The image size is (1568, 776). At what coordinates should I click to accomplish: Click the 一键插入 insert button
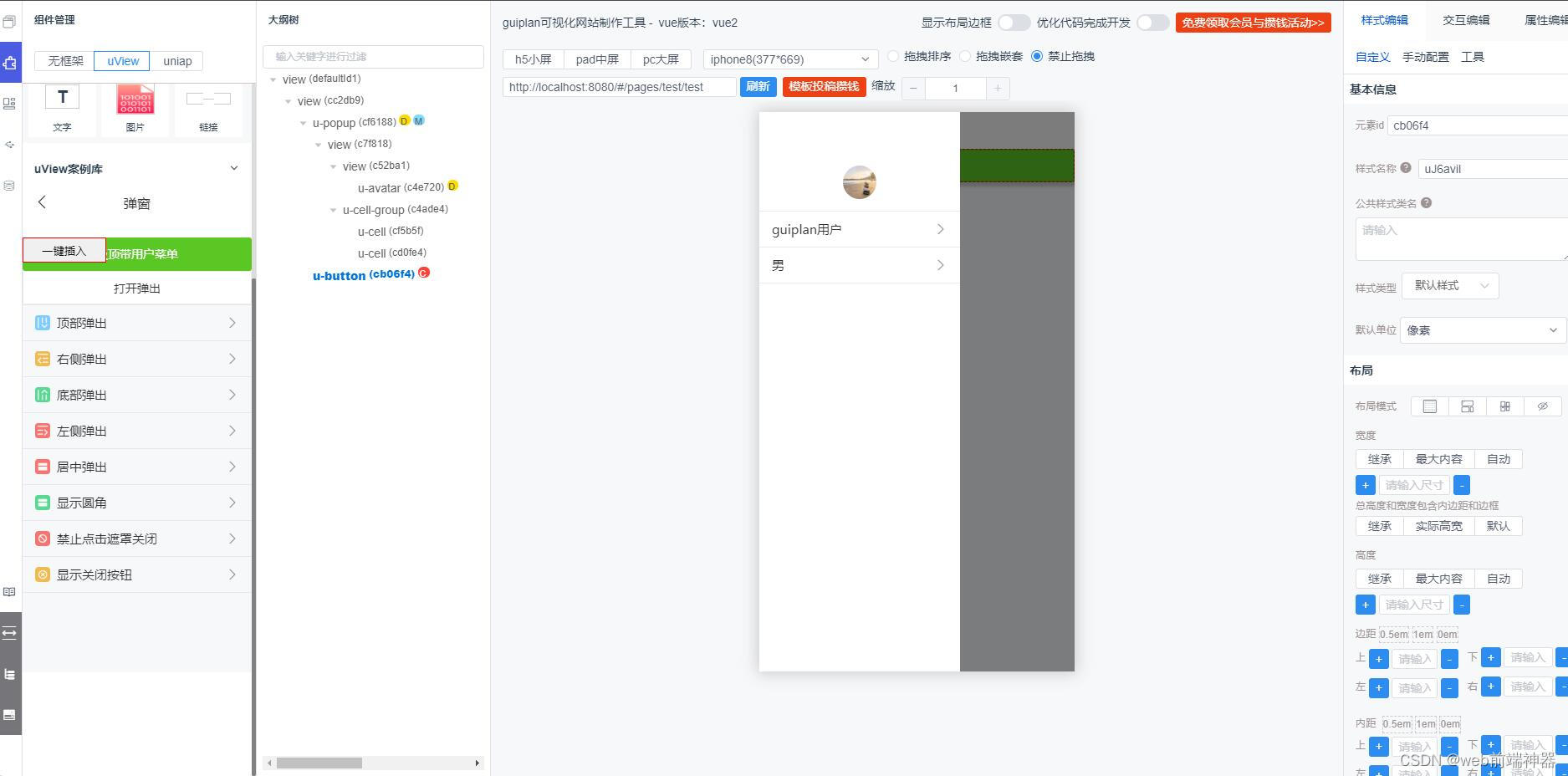point(64,250)
